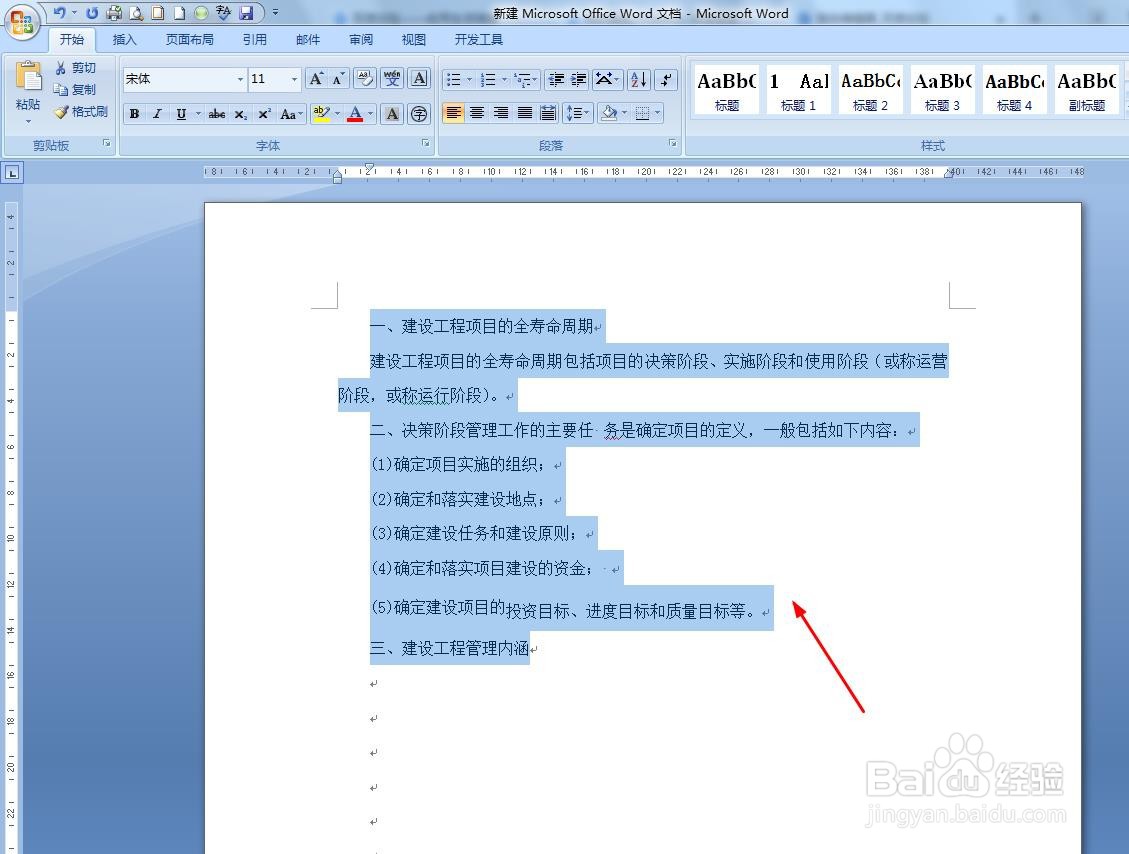Image resolution: width=1129 pixels, height=854 pixels.
Task: Grow font size icon
Action: (315, 78)
